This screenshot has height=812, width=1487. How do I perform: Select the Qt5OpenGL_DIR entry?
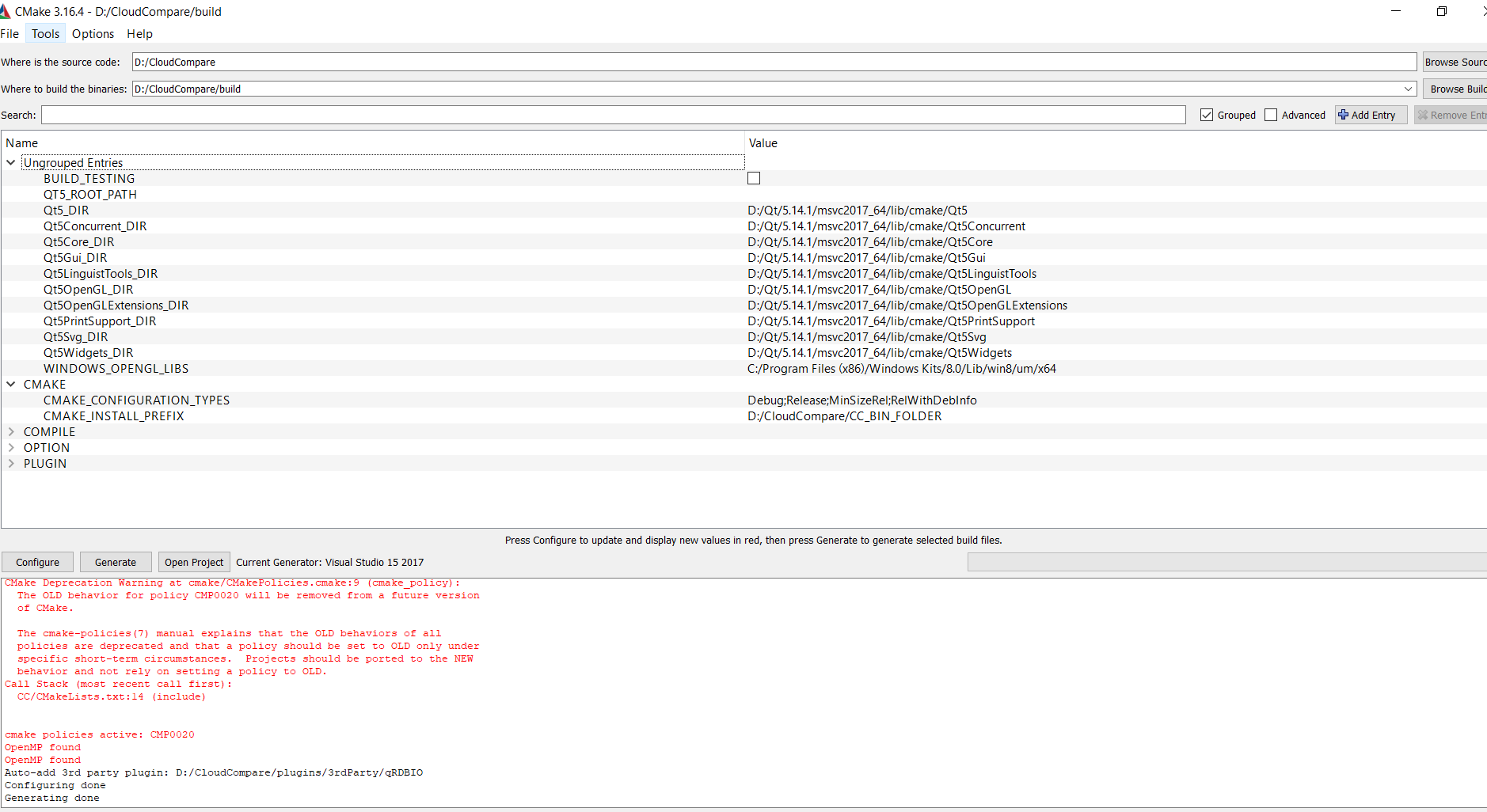pyautogui.click(x=89, y=289)
